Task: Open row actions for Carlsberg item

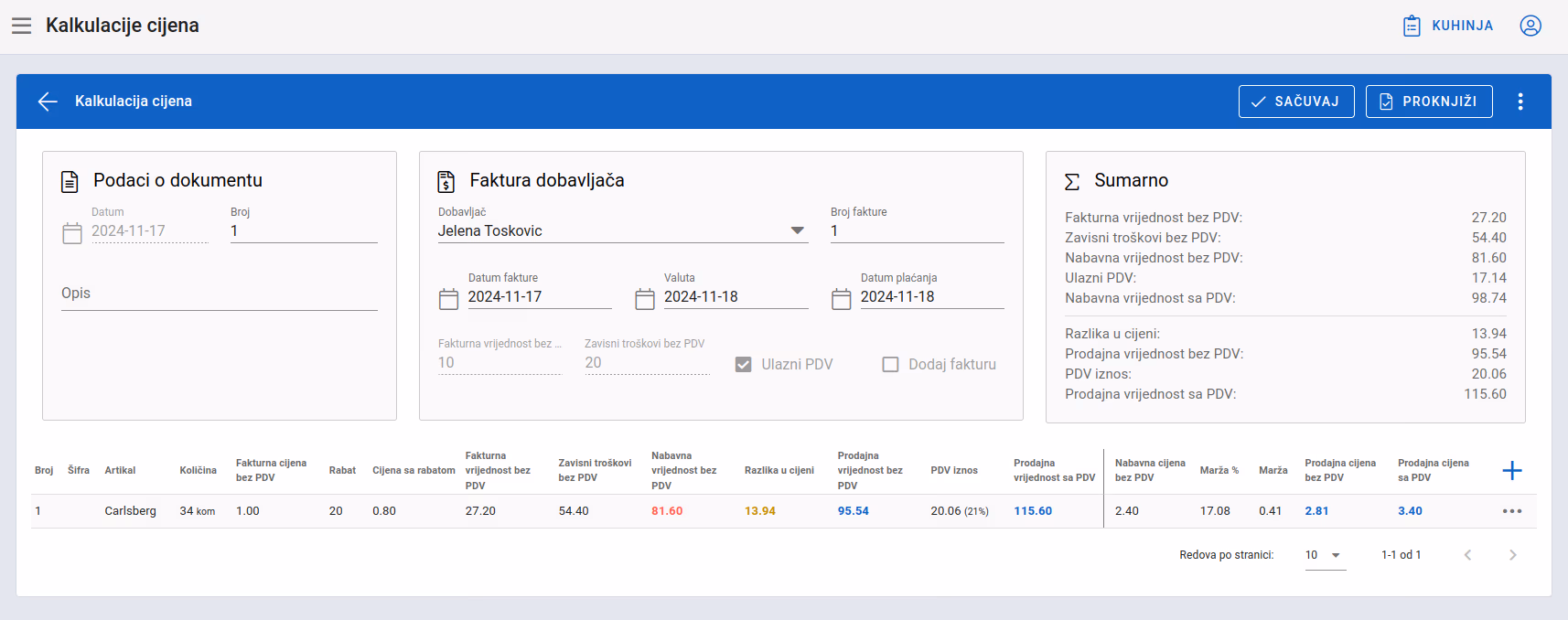Action: tap(1512, 511)
